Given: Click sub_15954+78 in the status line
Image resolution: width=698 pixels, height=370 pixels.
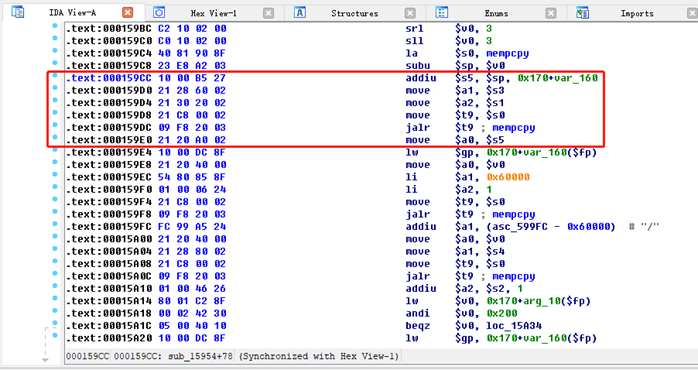Looking at the screenshot, I should point(200,356).
